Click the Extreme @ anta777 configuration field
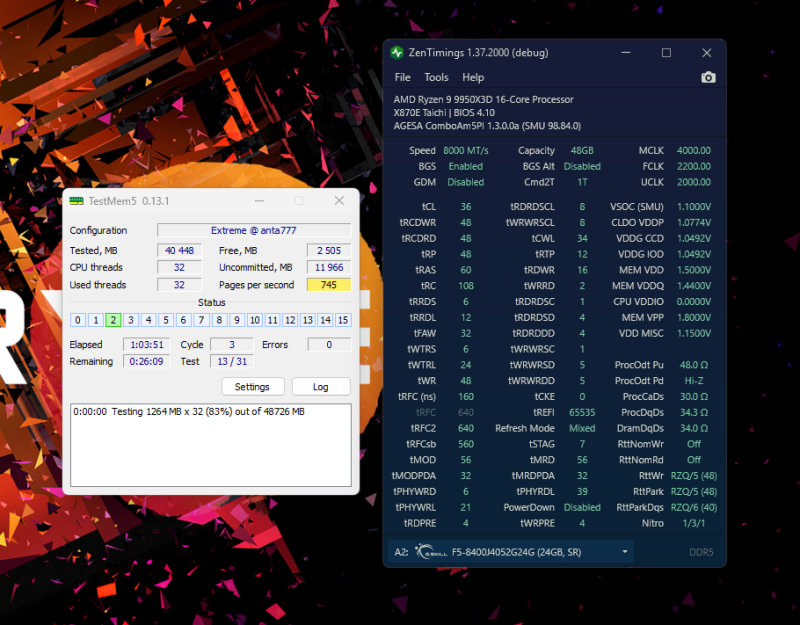The width and height of the screenshot is (800, 625). 254,230
